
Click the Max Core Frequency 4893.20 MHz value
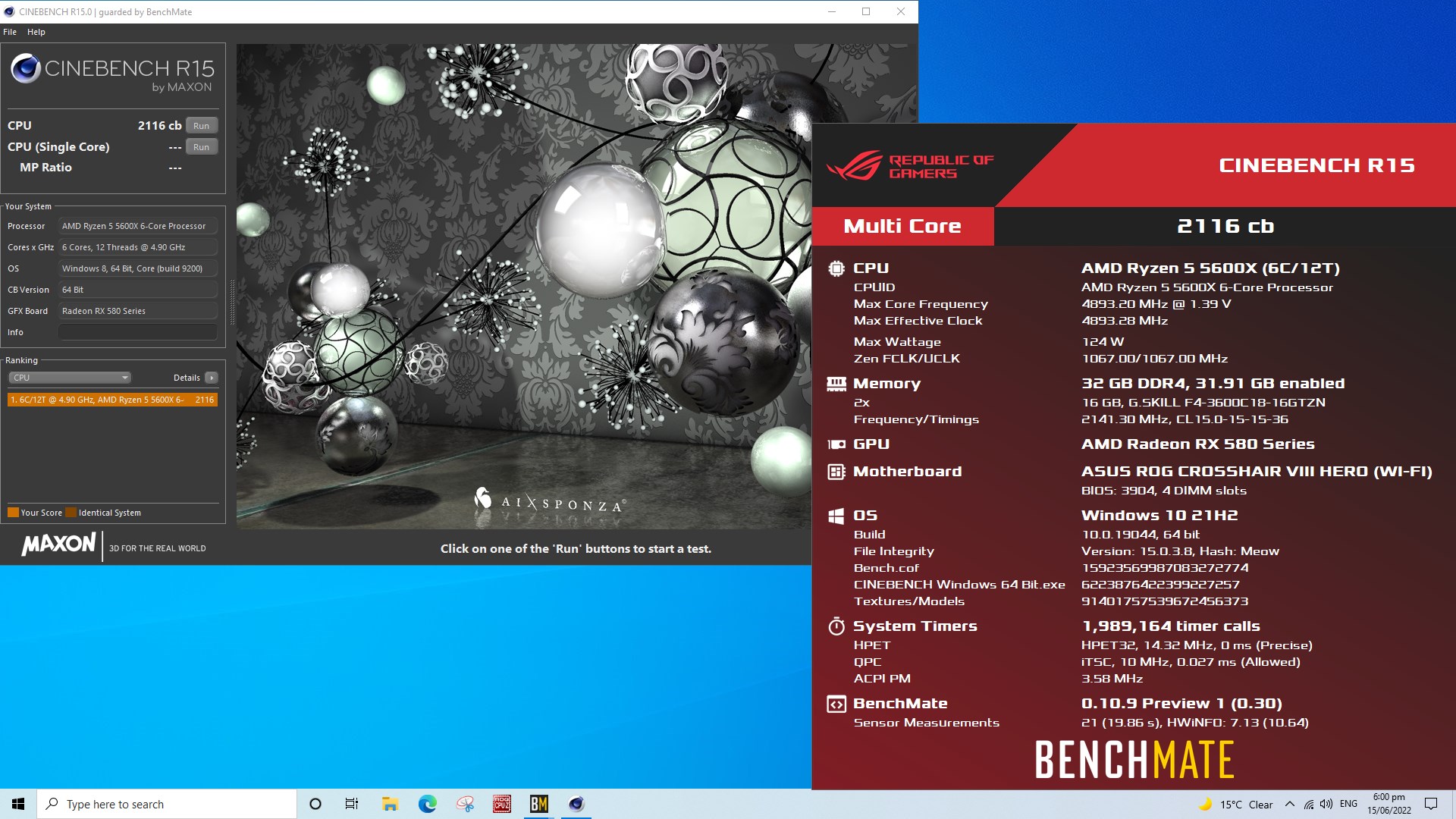(1156, 304)
